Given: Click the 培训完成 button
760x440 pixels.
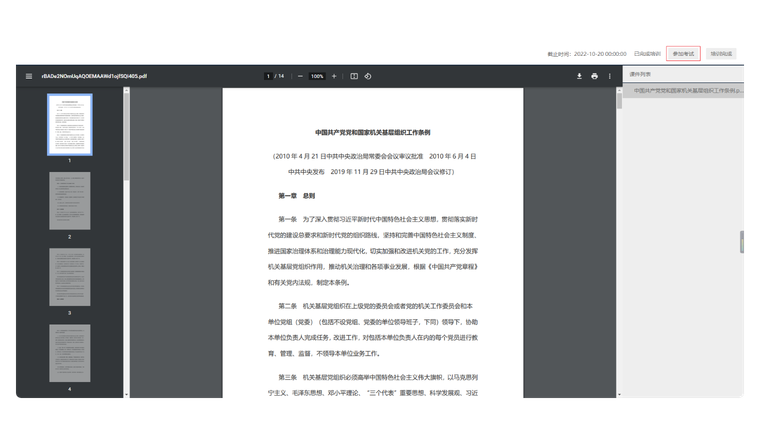Looking at the screenshot, I should click(720, 53).
